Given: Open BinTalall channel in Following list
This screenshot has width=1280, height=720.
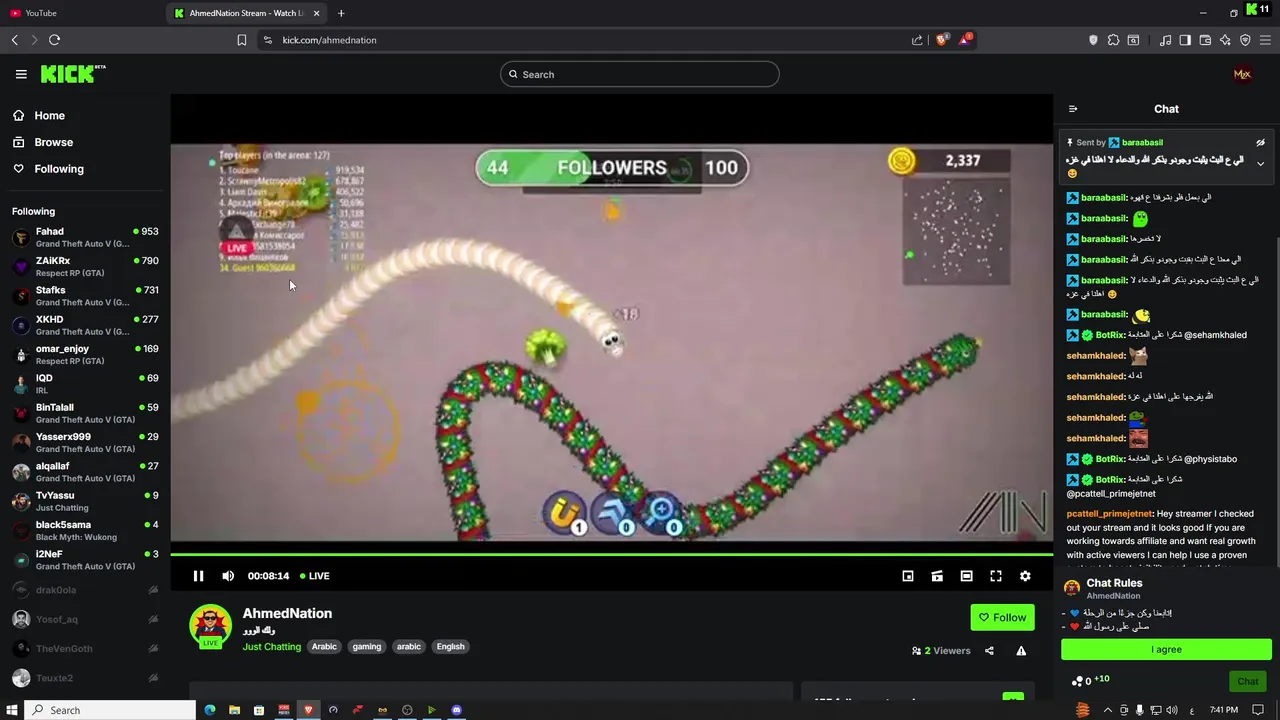Looking at the screenshot, I should tap(85, 413).
